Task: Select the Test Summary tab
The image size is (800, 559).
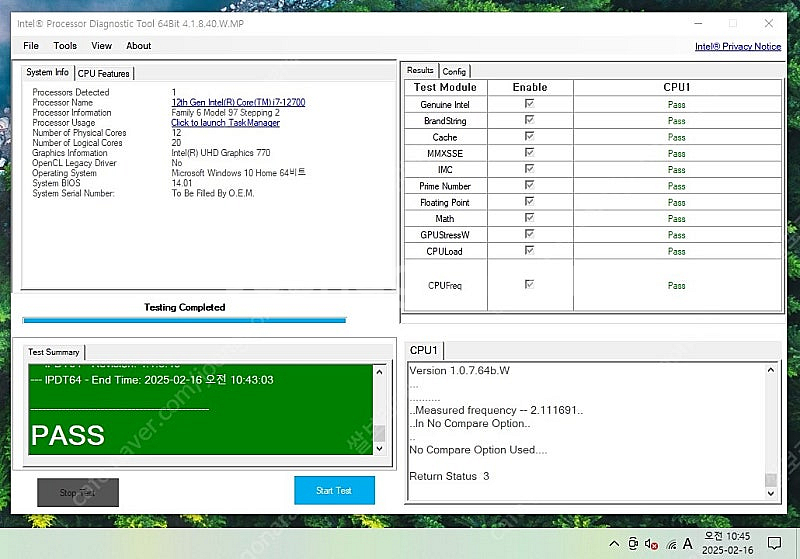Action: (54, 352)
